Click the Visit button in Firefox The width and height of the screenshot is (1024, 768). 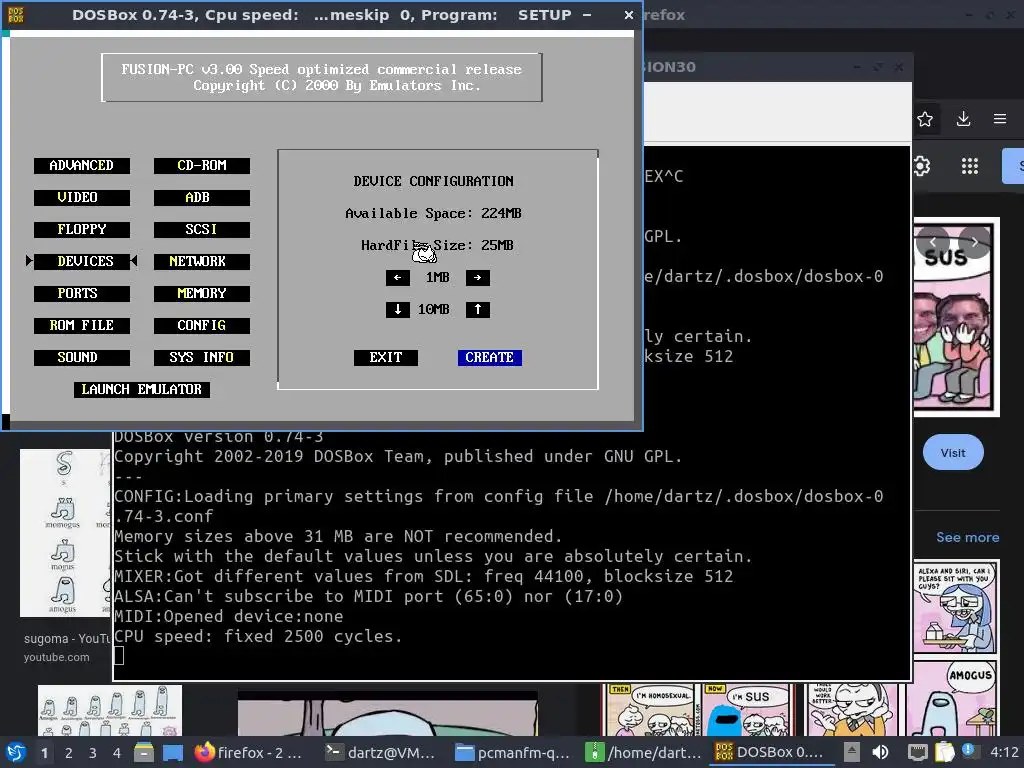pyautogui.click(x=953, y=453)
